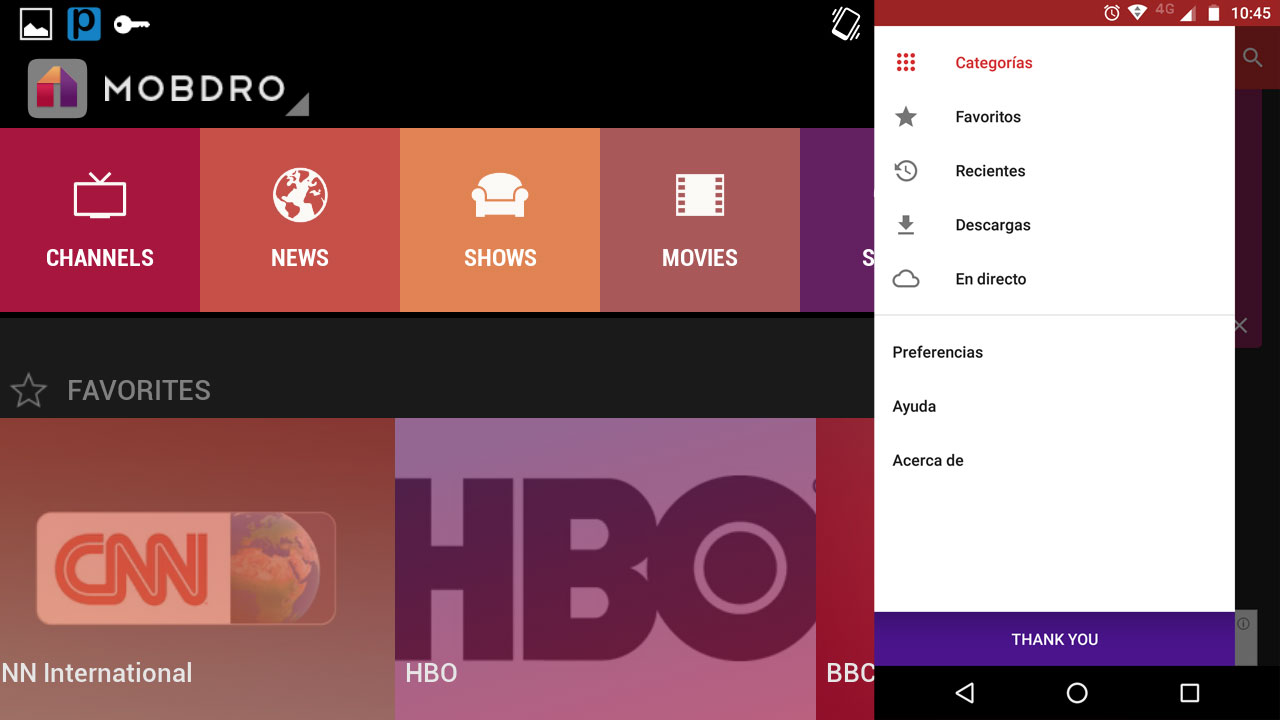The width and height of the screenshot is (1280, 720).
Task: Click the Favorites star icon on dark screen
Action: (x=28, y=390)
